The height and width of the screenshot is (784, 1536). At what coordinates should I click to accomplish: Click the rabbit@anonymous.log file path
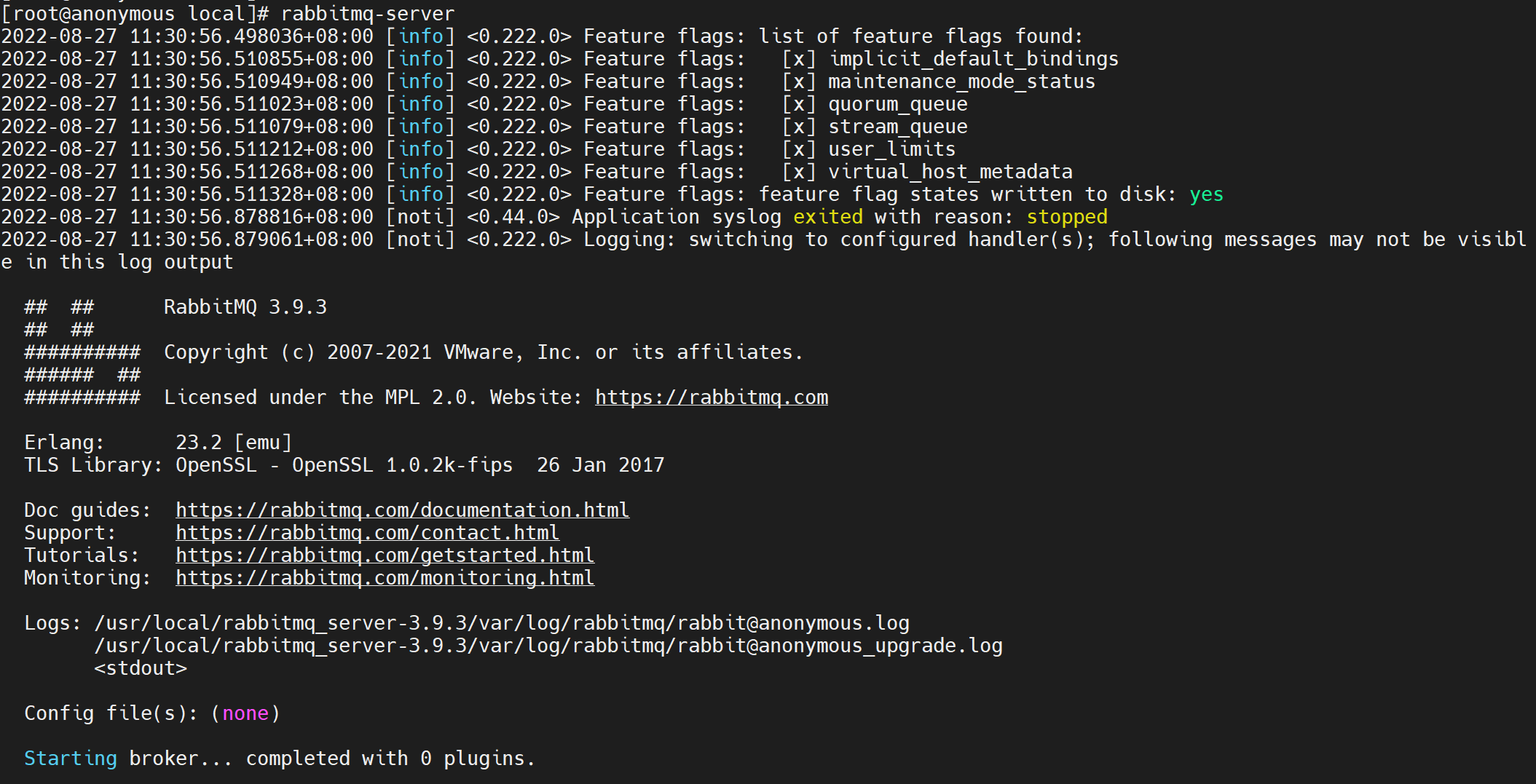(501, 623)
